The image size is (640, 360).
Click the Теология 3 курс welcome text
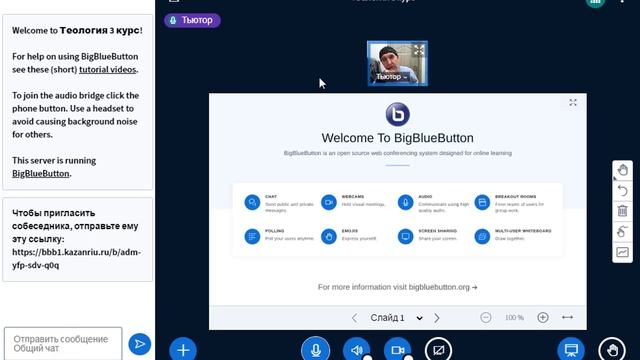tap(100, 30)
